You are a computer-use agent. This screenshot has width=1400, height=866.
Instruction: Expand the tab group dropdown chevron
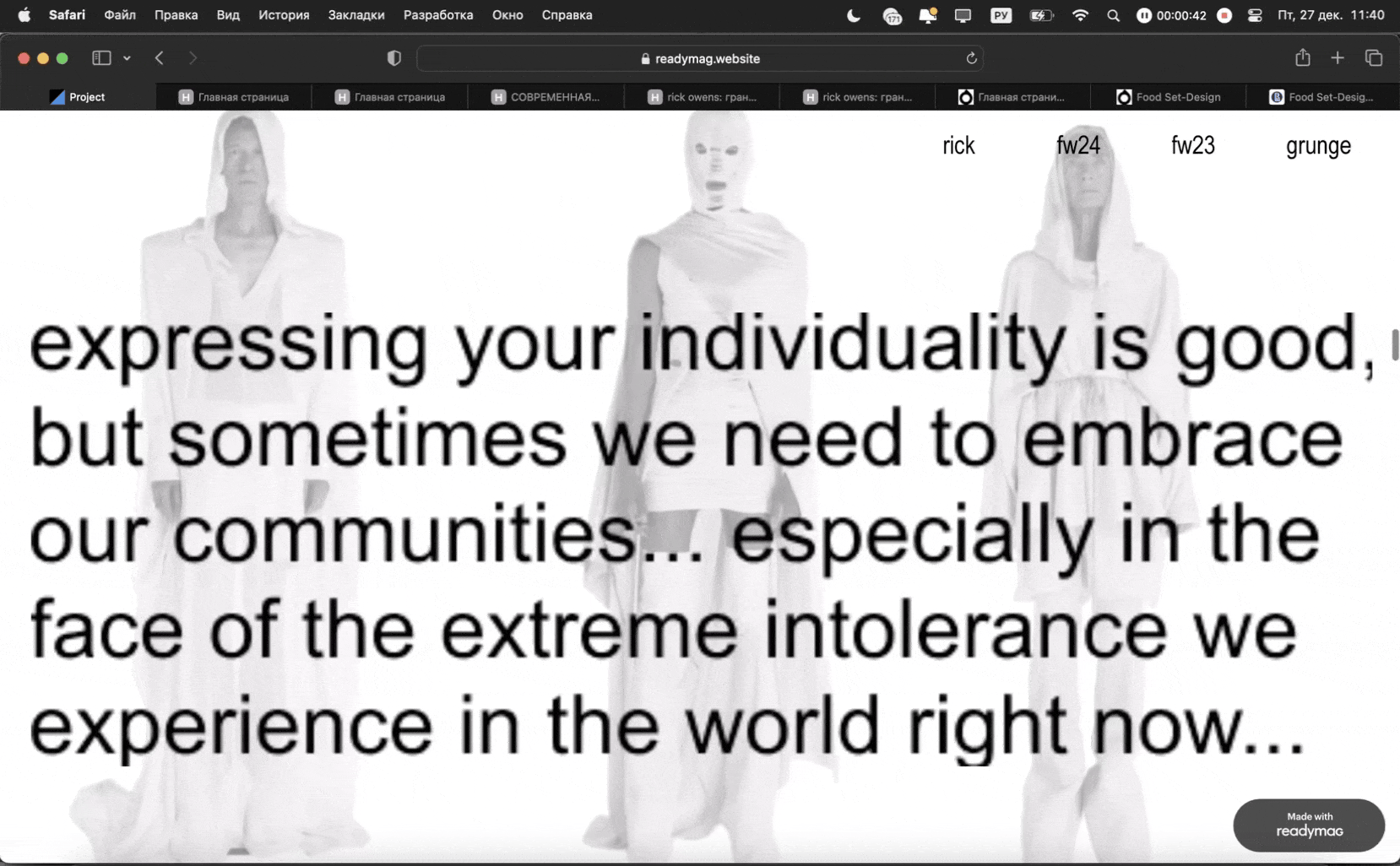(127, 58)
